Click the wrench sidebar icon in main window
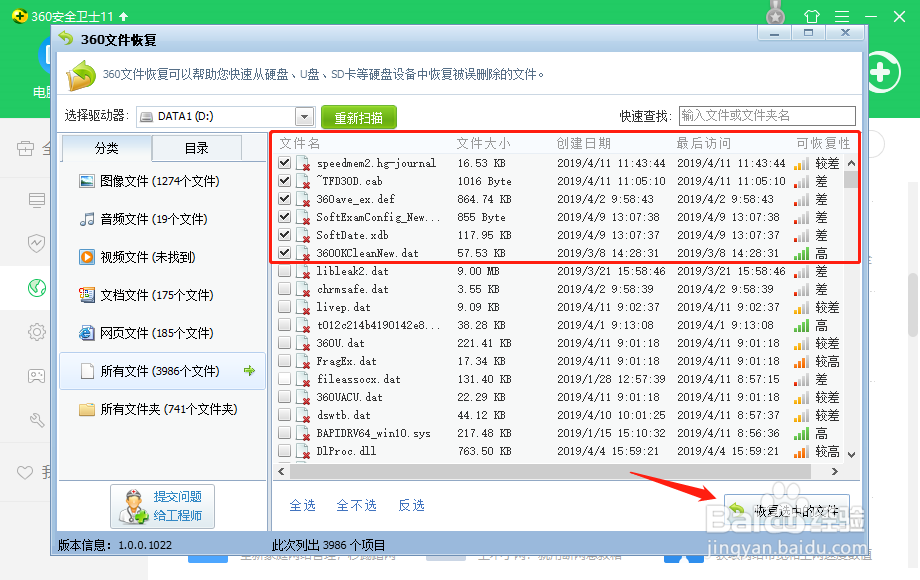The height and width of the screenshot is (580, 920). pos(36,420)
